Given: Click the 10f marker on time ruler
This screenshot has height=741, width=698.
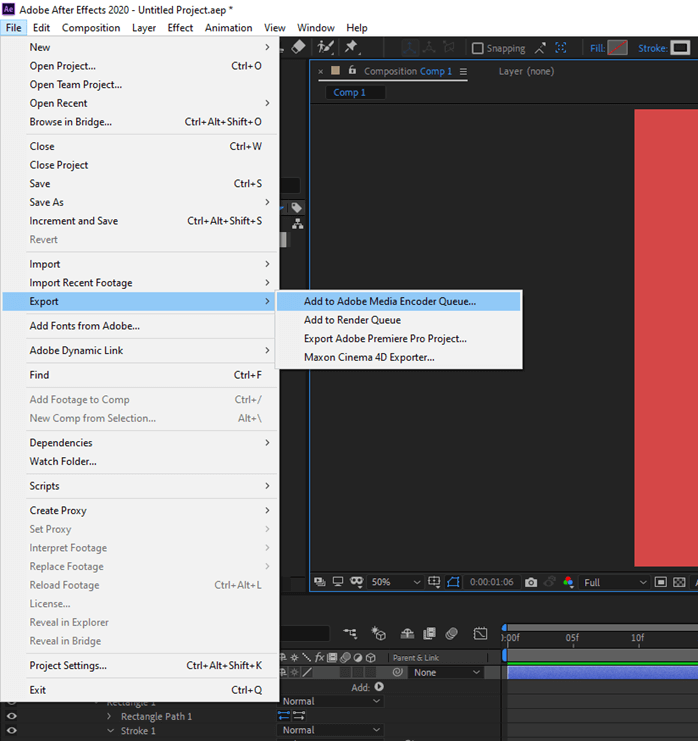Looking at the screenshot, I should [x=638, y=638].
